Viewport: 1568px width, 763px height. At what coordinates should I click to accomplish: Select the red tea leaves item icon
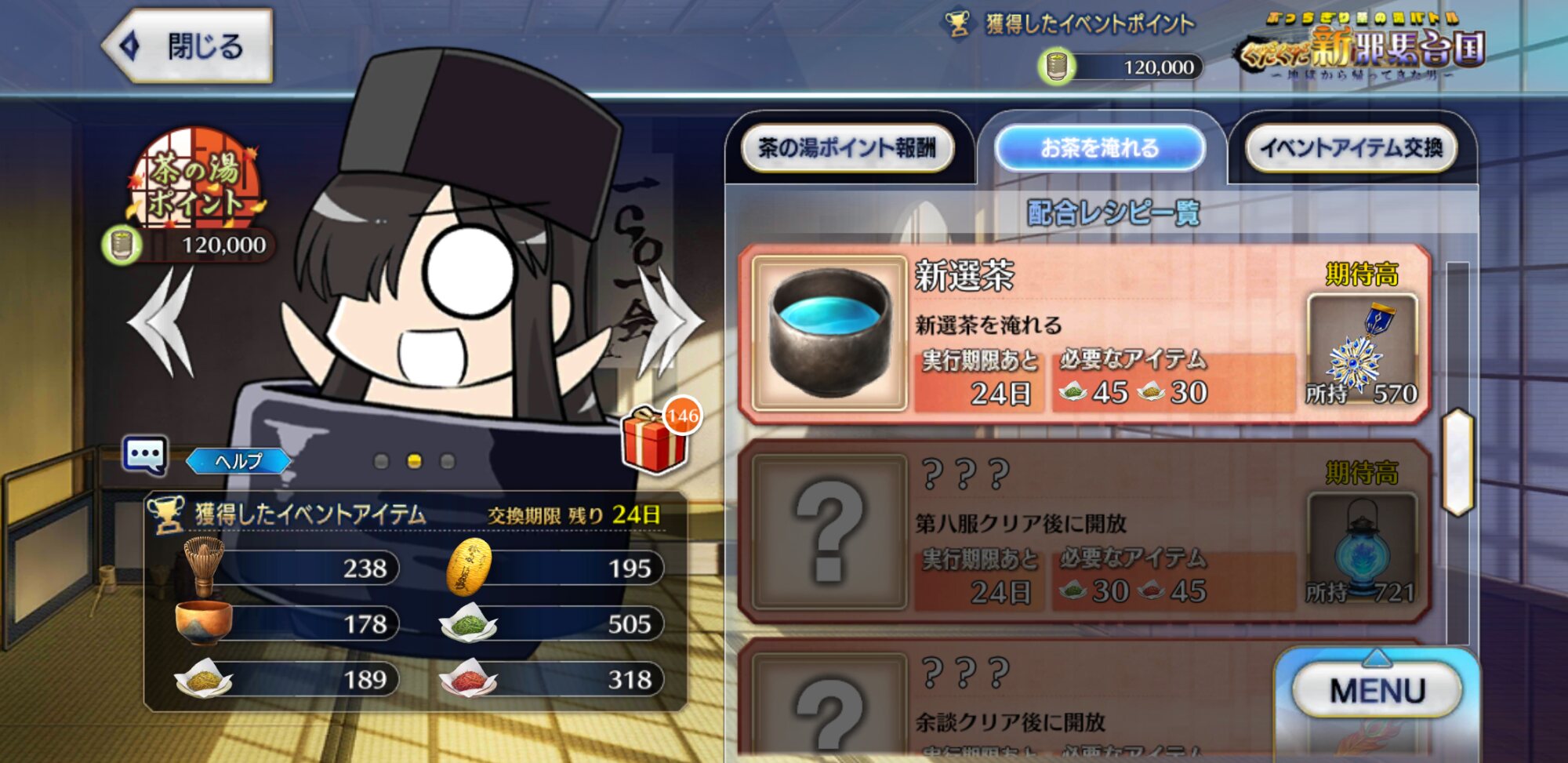(x=468, y=678)
